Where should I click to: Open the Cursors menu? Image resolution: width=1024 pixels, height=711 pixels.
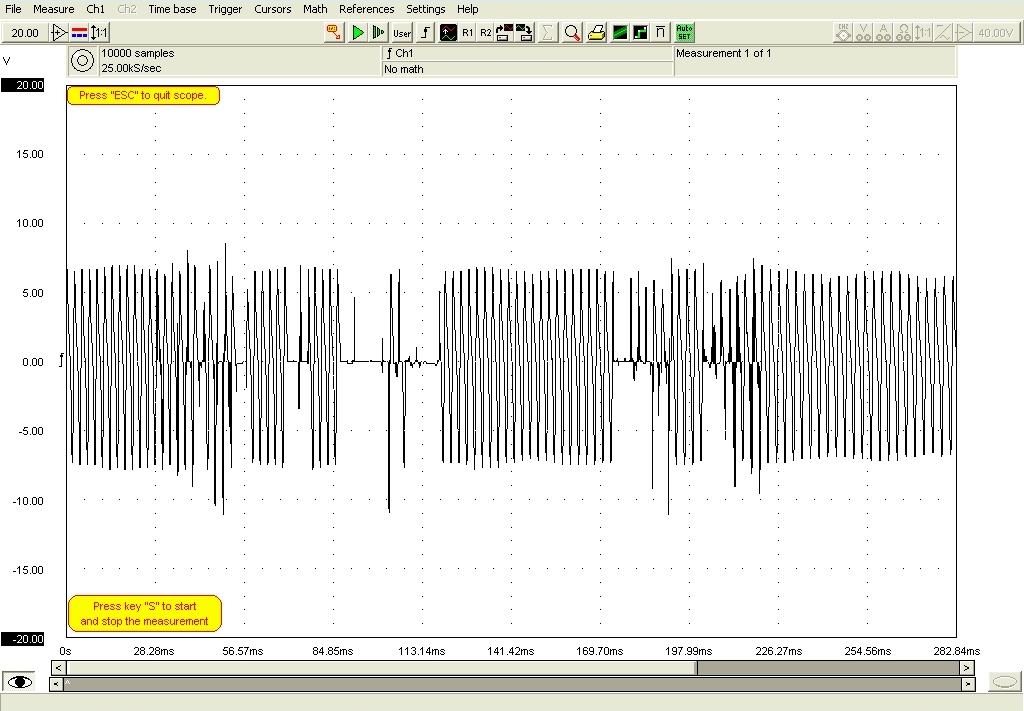tap(272, 9)
